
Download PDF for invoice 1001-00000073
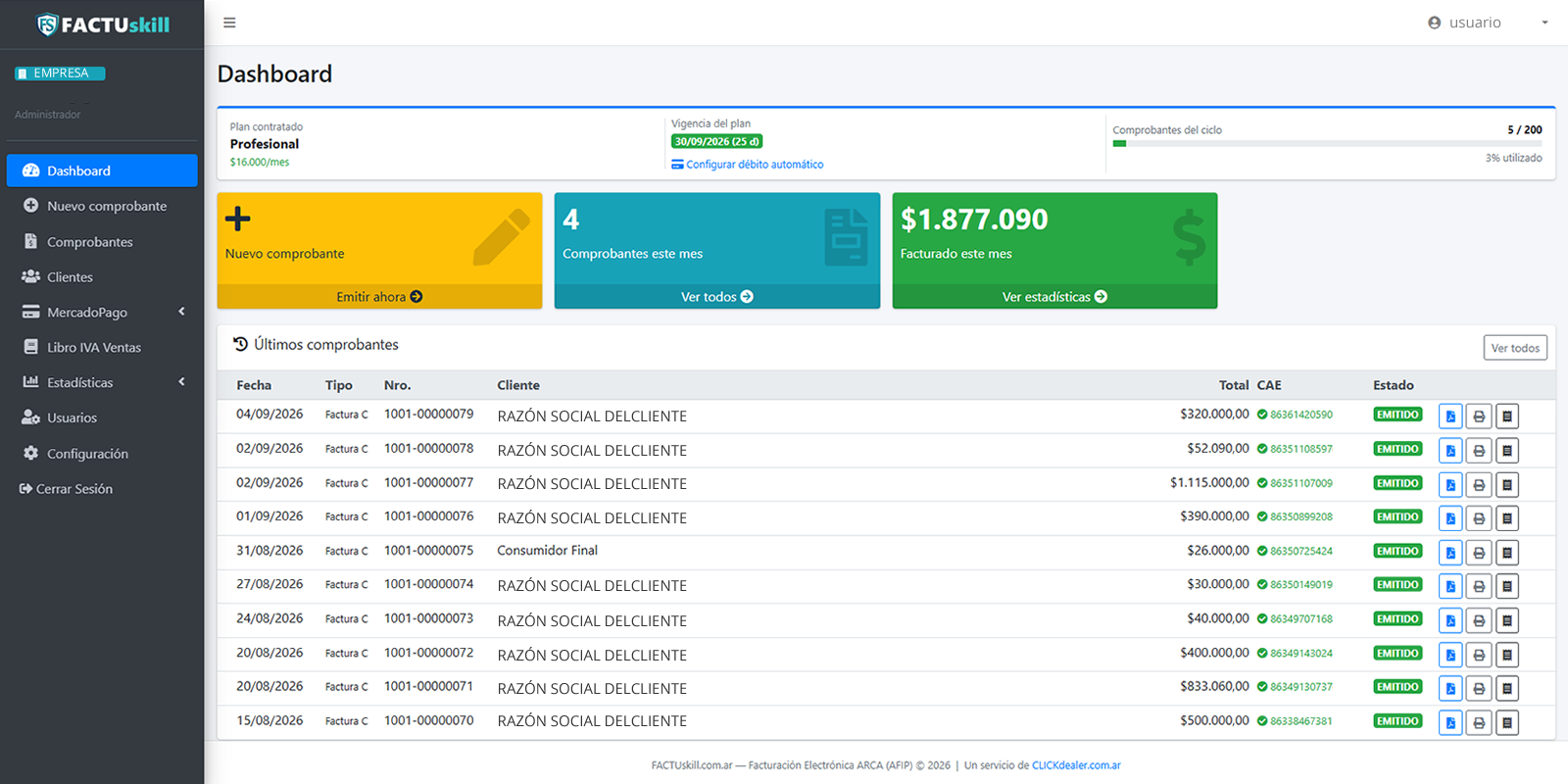pyautogui.click(x=1450, y=620)
